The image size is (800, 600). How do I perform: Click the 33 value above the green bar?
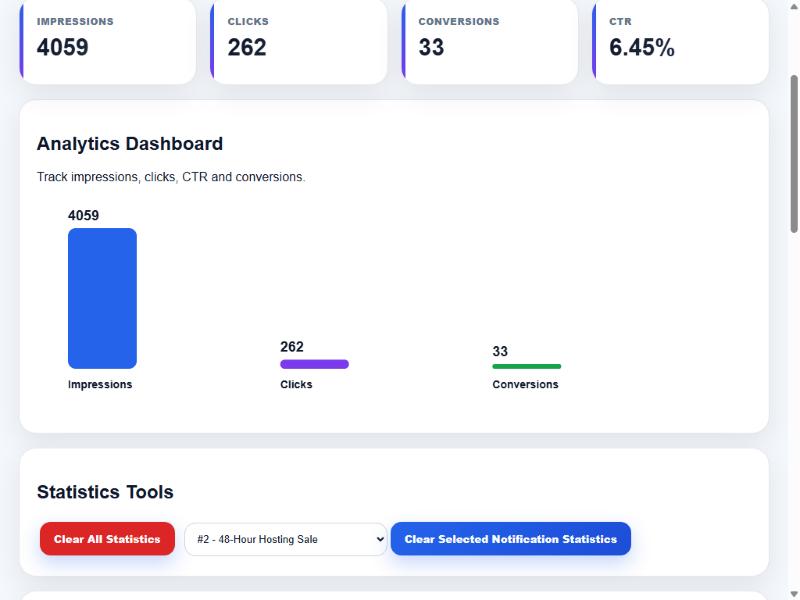coord(500,351)
